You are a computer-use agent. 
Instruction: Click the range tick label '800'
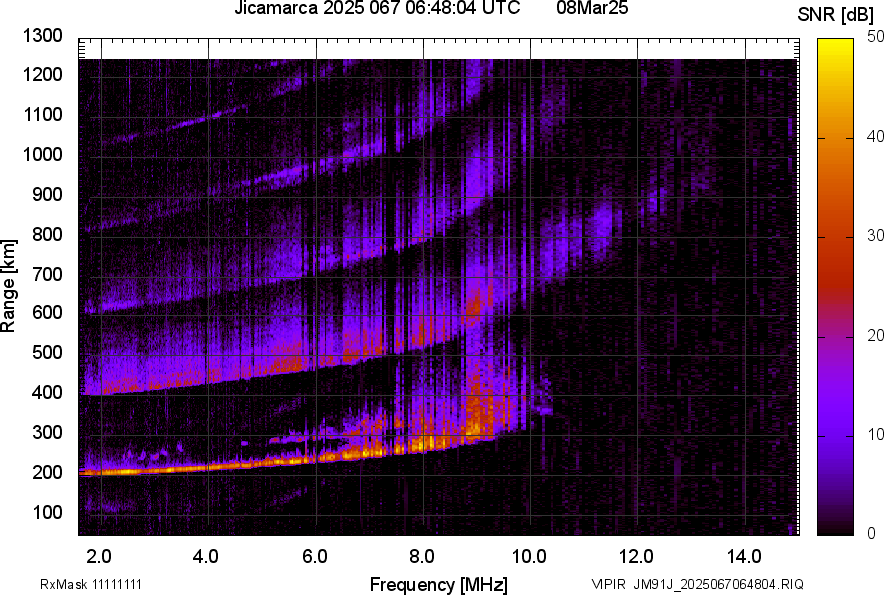[47, 234]
